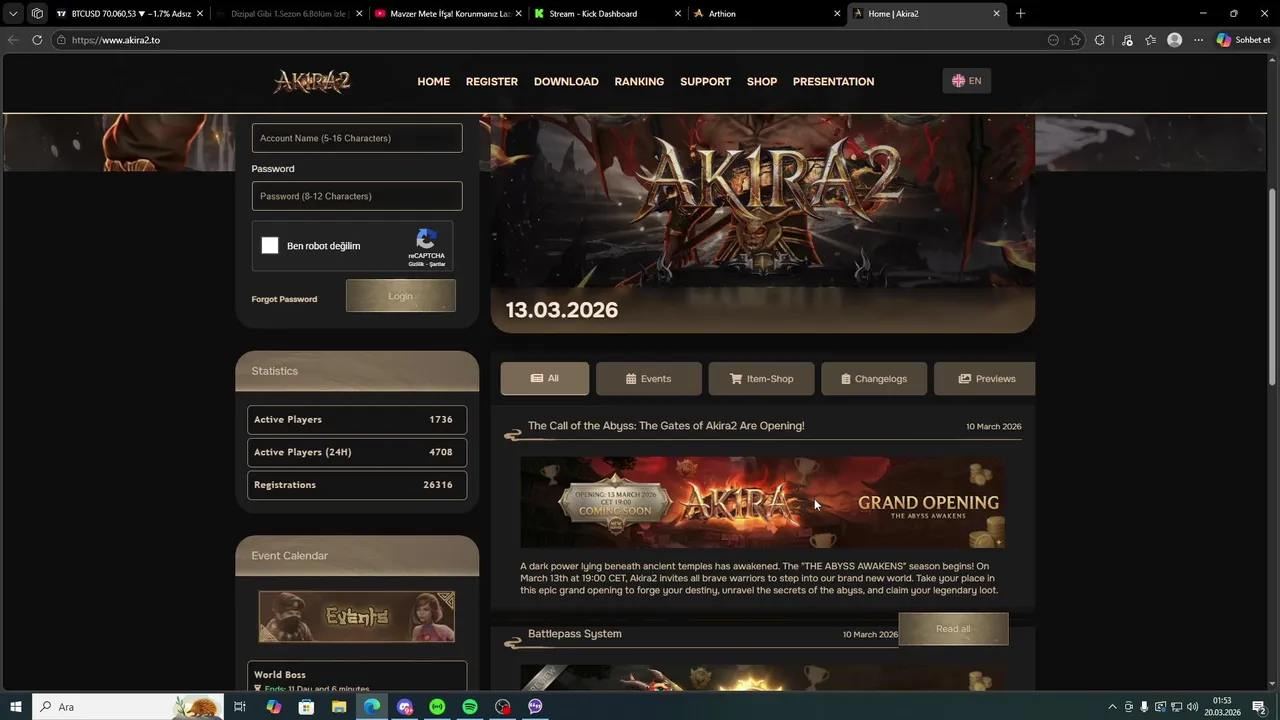Click the Akira2 logo in the header
This screenshot has width=1280, height=720.
coord(312,81)
